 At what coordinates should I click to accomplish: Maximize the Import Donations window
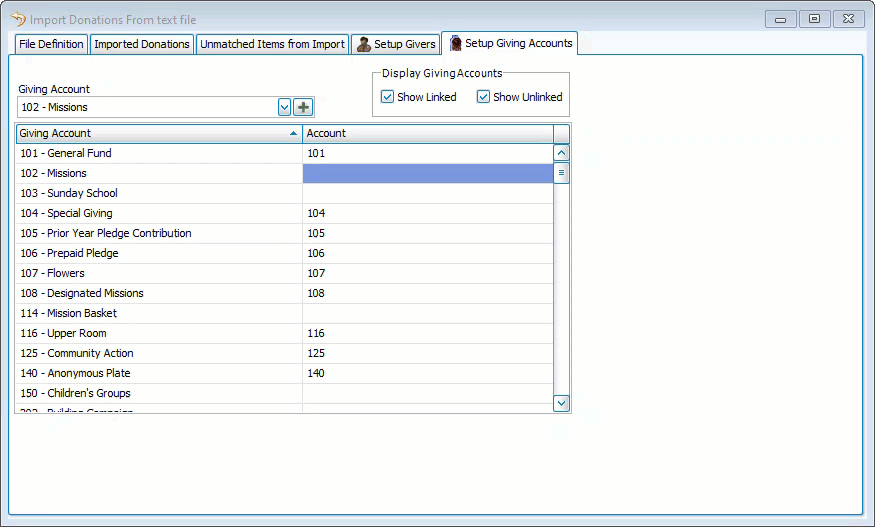pyautogui.click(x=814, y=18)
